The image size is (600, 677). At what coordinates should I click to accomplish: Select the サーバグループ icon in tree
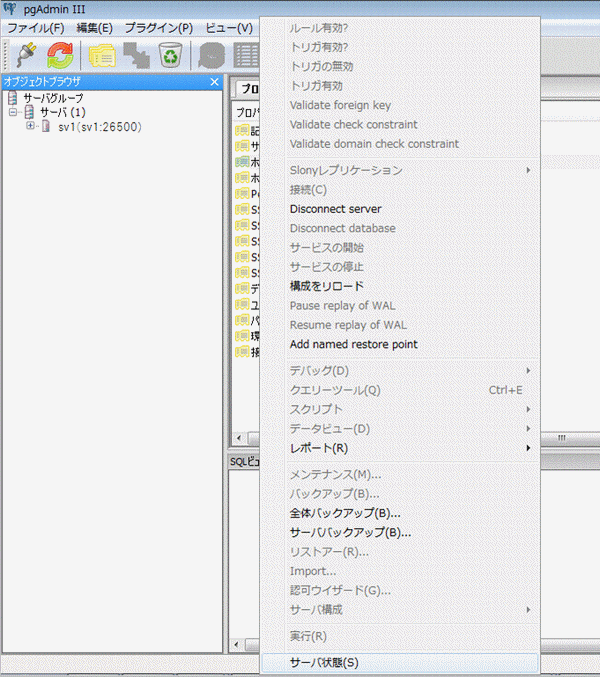(x=13, y=99)
